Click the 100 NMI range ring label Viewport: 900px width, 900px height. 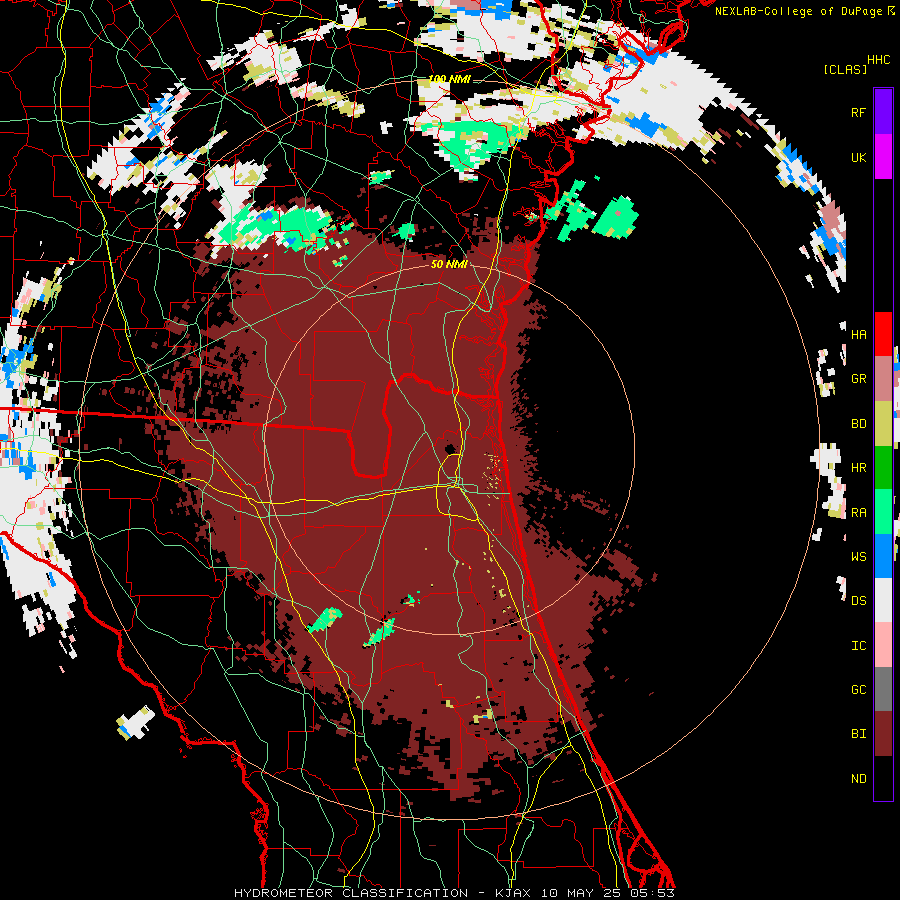point(449,79)
